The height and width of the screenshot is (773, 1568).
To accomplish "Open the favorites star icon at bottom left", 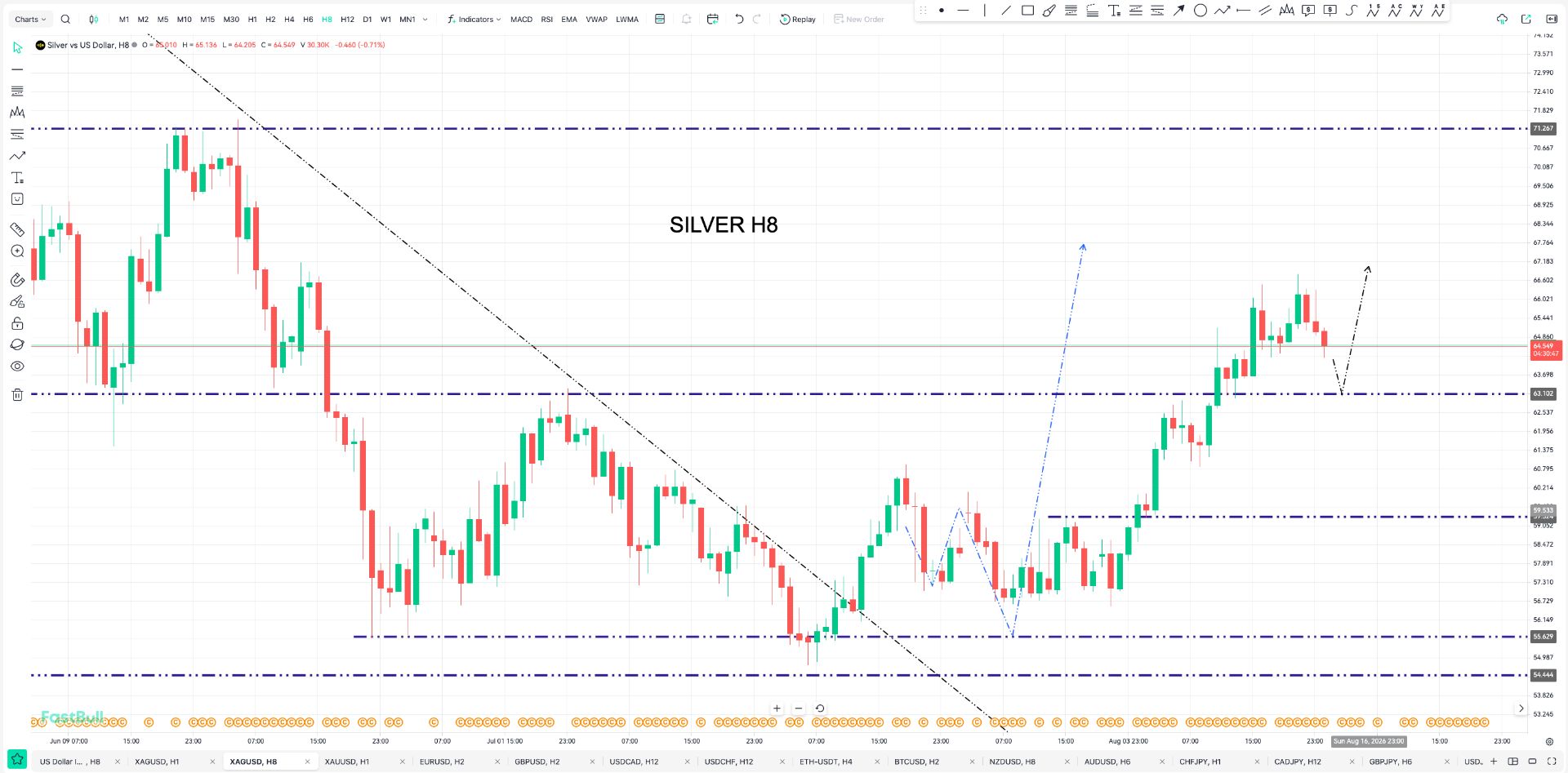I will [17, 760].
